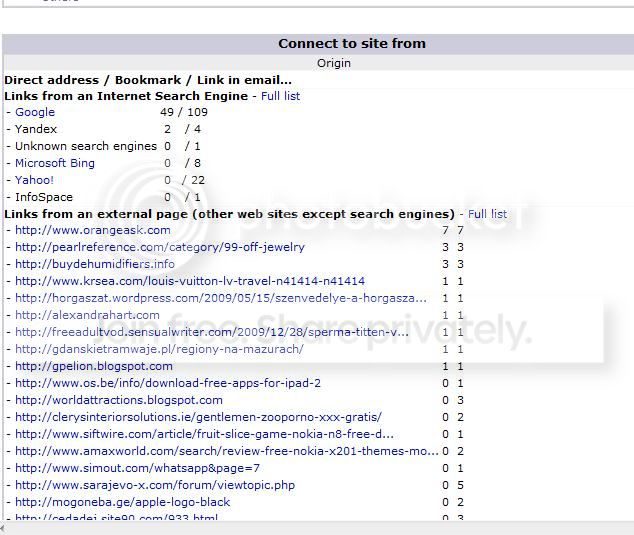Image resolution: width=634 pixels, height=535 pixels.
Task: Open the Yahoo! link
Action: (34, 180)
